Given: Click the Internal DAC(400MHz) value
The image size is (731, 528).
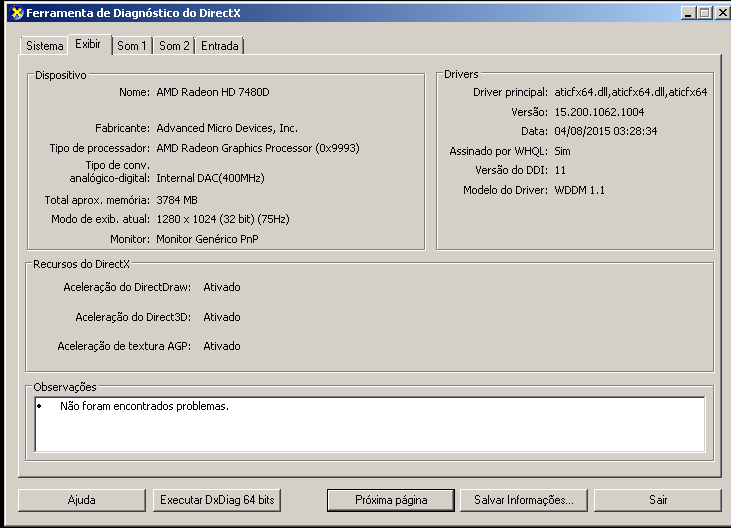Looking at the screenshot, I should pyautogui.click(x=210, y=178).
